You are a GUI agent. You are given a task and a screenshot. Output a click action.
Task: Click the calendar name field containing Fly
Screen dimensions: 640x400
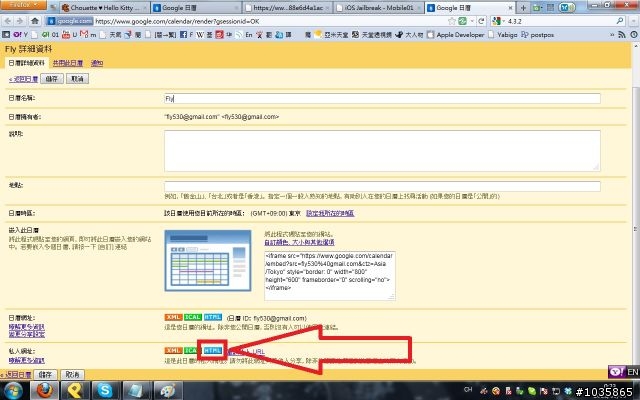[382, 98]
